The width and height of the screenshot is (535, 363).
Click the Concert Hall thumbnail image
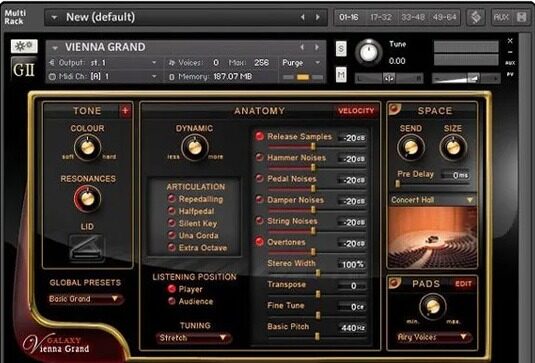(432, 237)
